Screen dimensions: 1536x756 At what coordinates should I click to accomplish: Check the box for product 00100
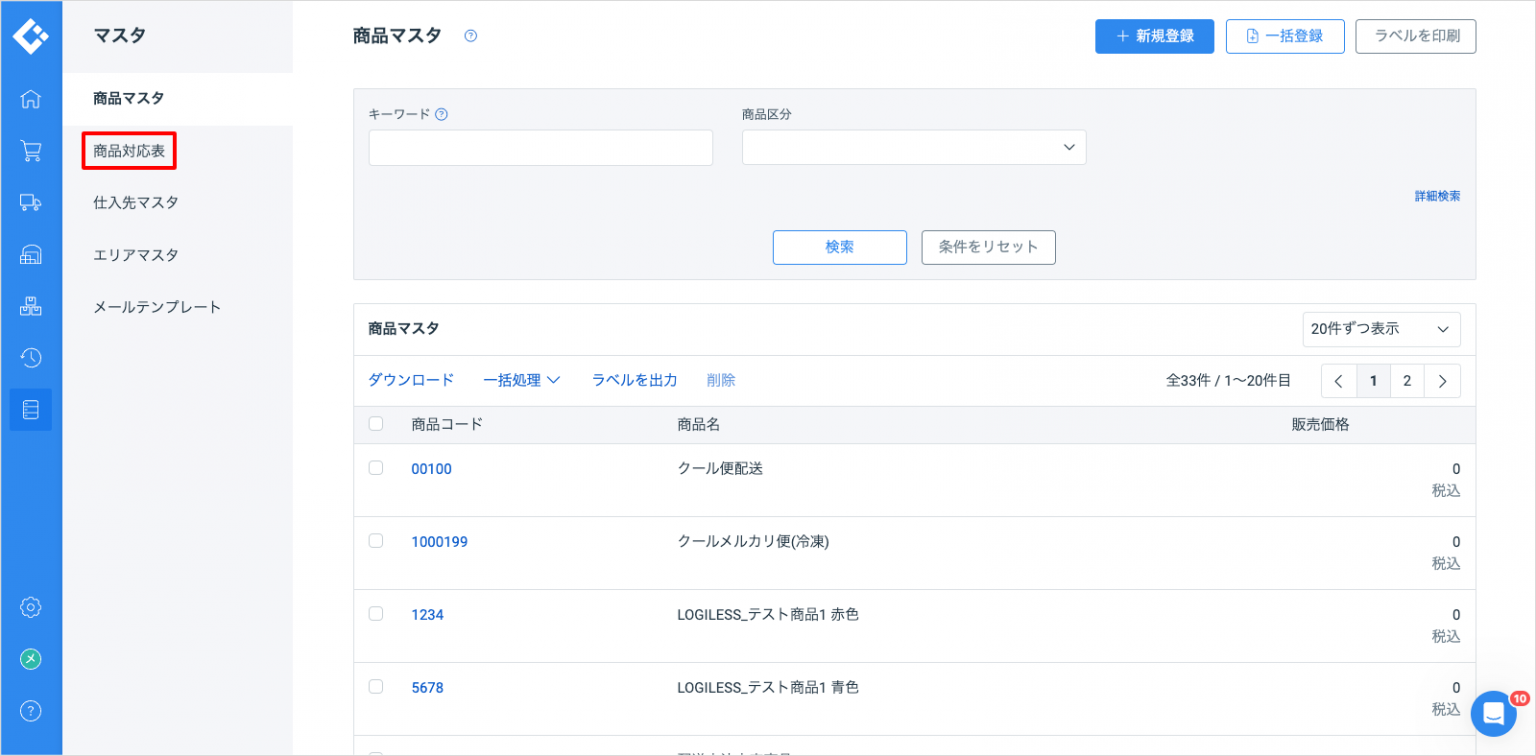(376, 468)
